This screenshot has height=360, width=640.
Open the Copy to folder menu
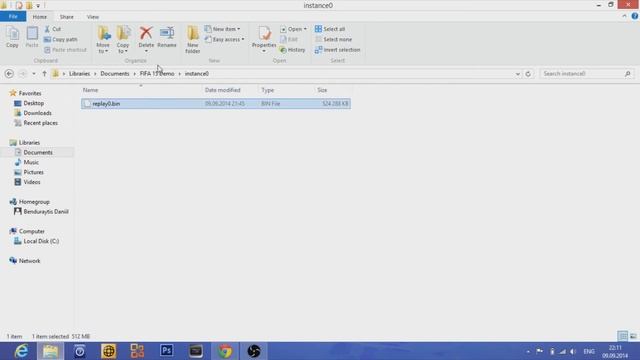(123, 40)
